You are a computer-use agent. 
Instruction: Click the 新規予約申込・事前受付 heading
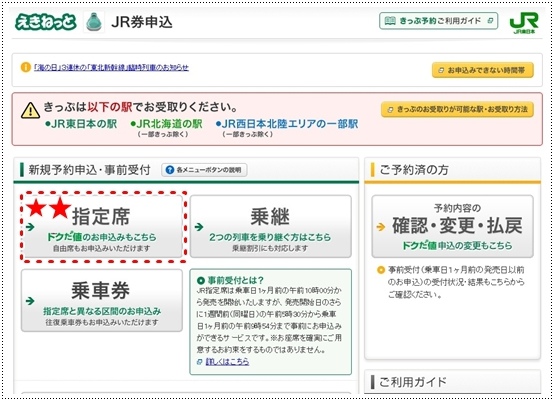point(89,170)
